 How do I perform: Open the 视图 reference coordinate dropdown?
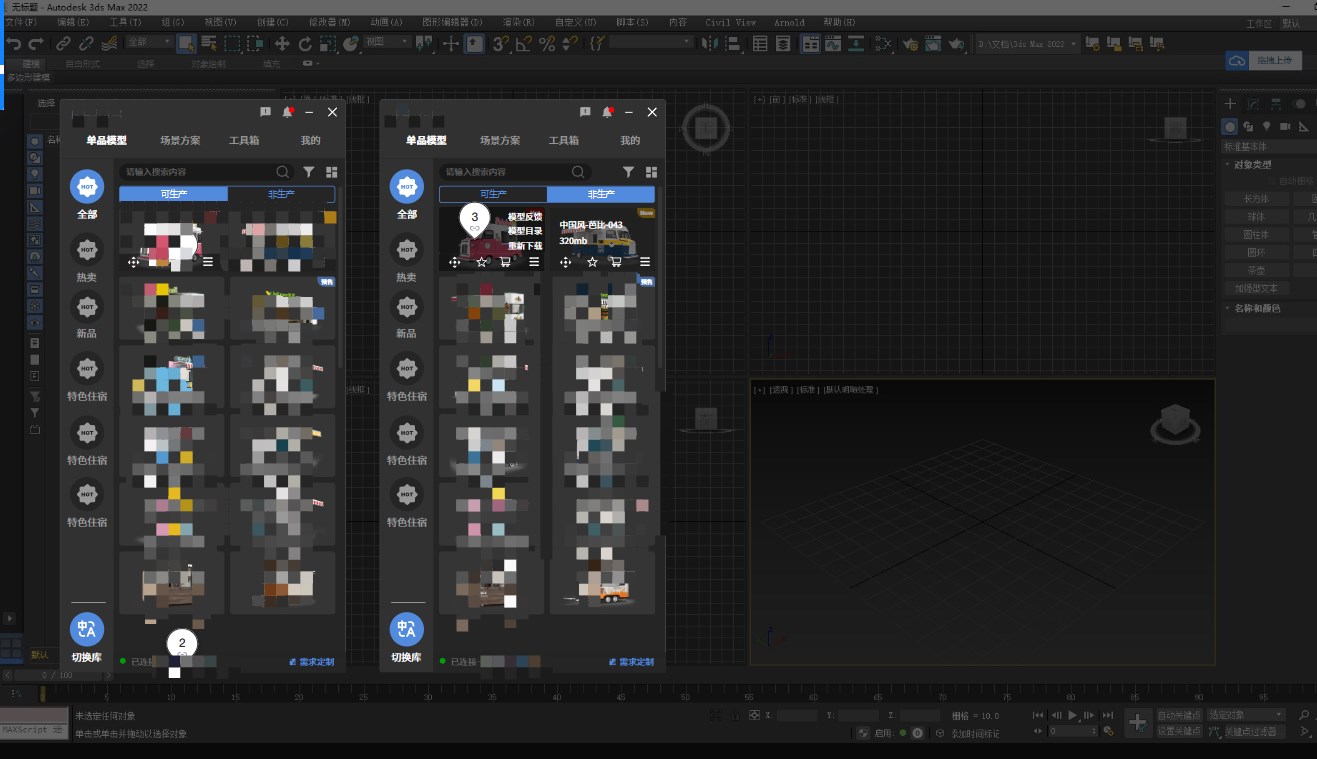click(387, 42)
